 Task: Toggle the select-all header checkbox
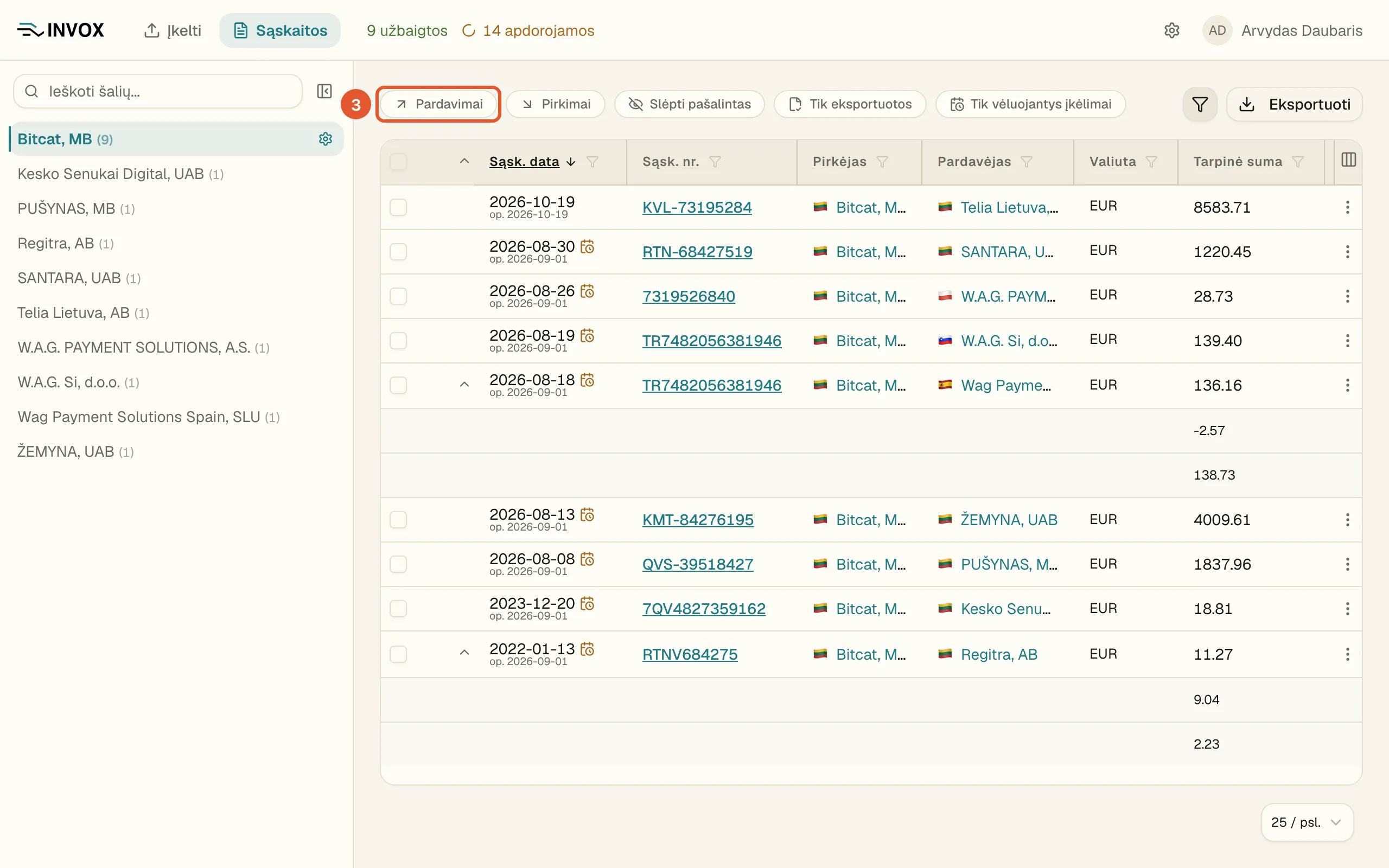(398, 162)
